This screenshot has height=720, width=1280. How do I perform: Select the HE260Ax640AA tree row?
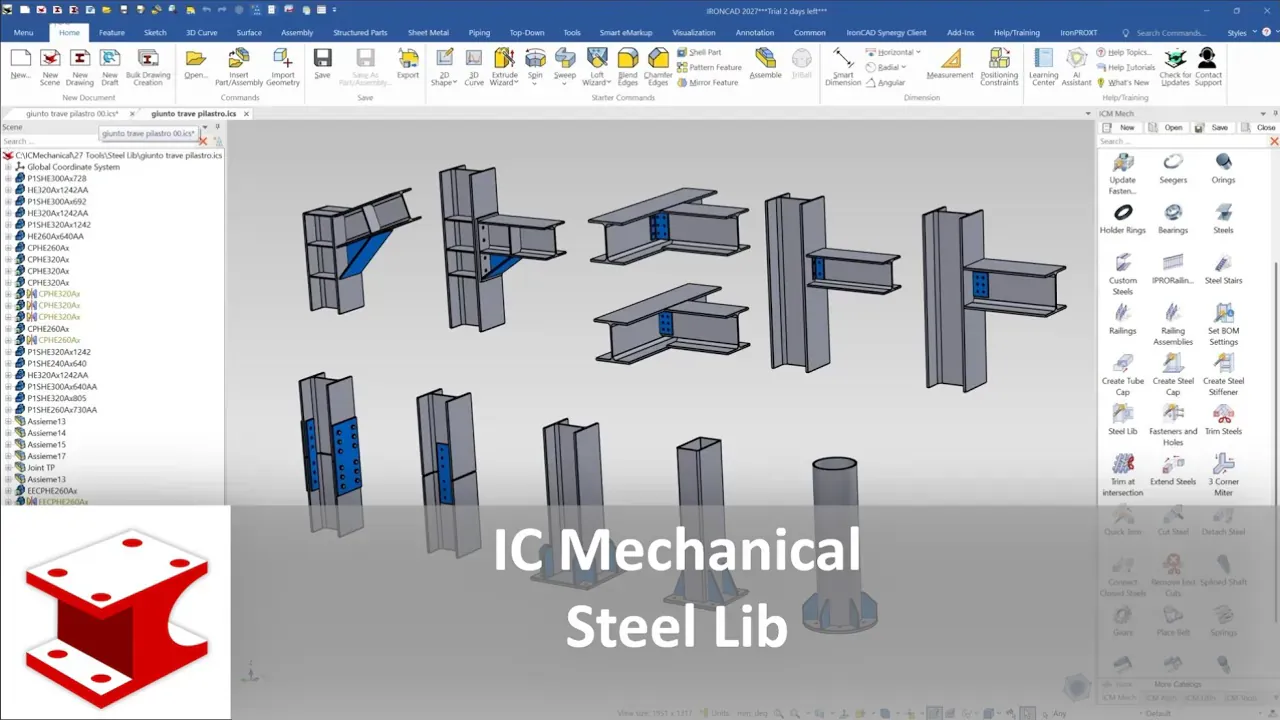[x=55, y=237]
